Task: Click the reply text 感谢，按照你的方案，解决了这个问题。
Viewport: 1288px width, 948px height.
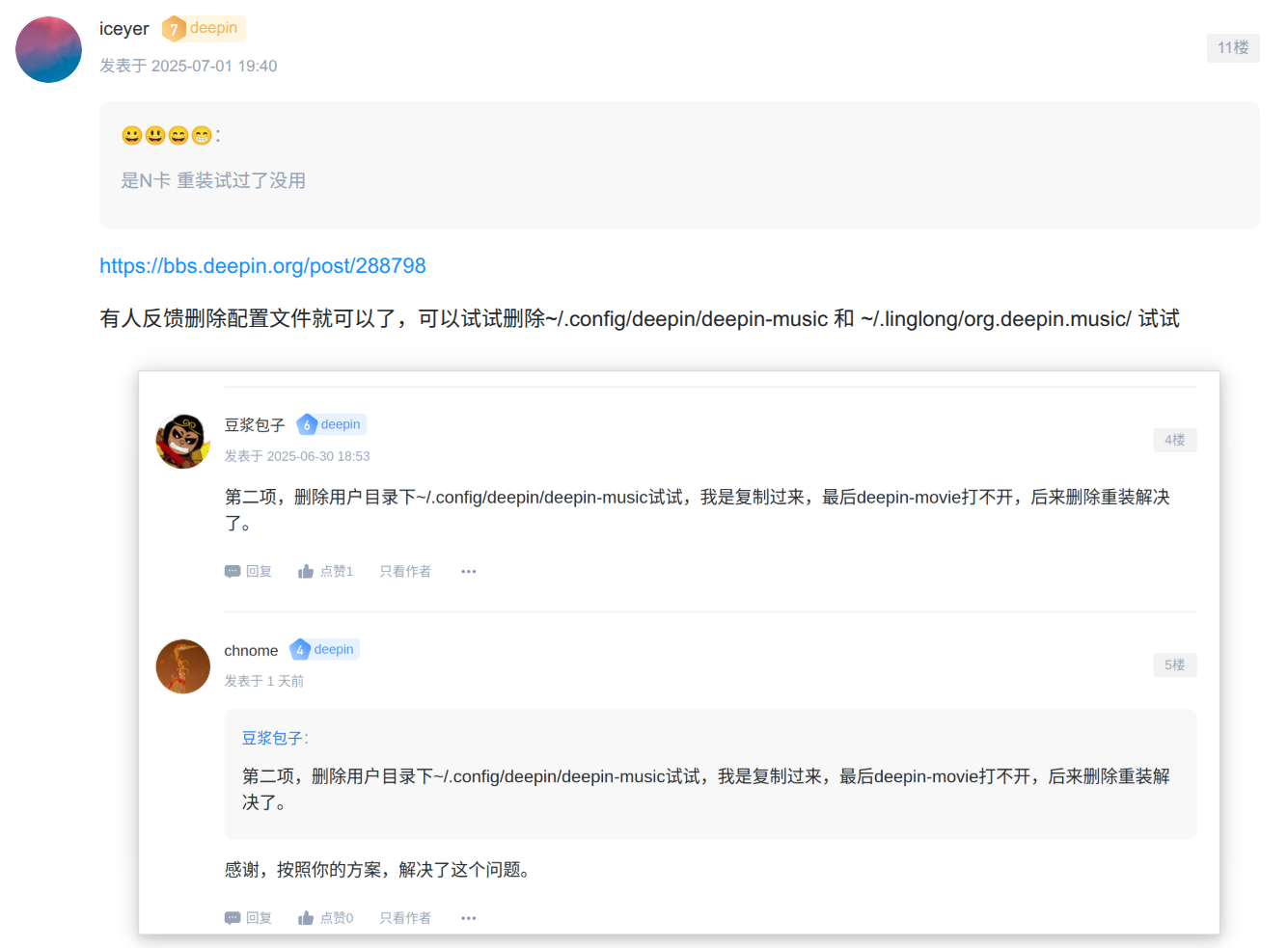Action: [378, 870]
